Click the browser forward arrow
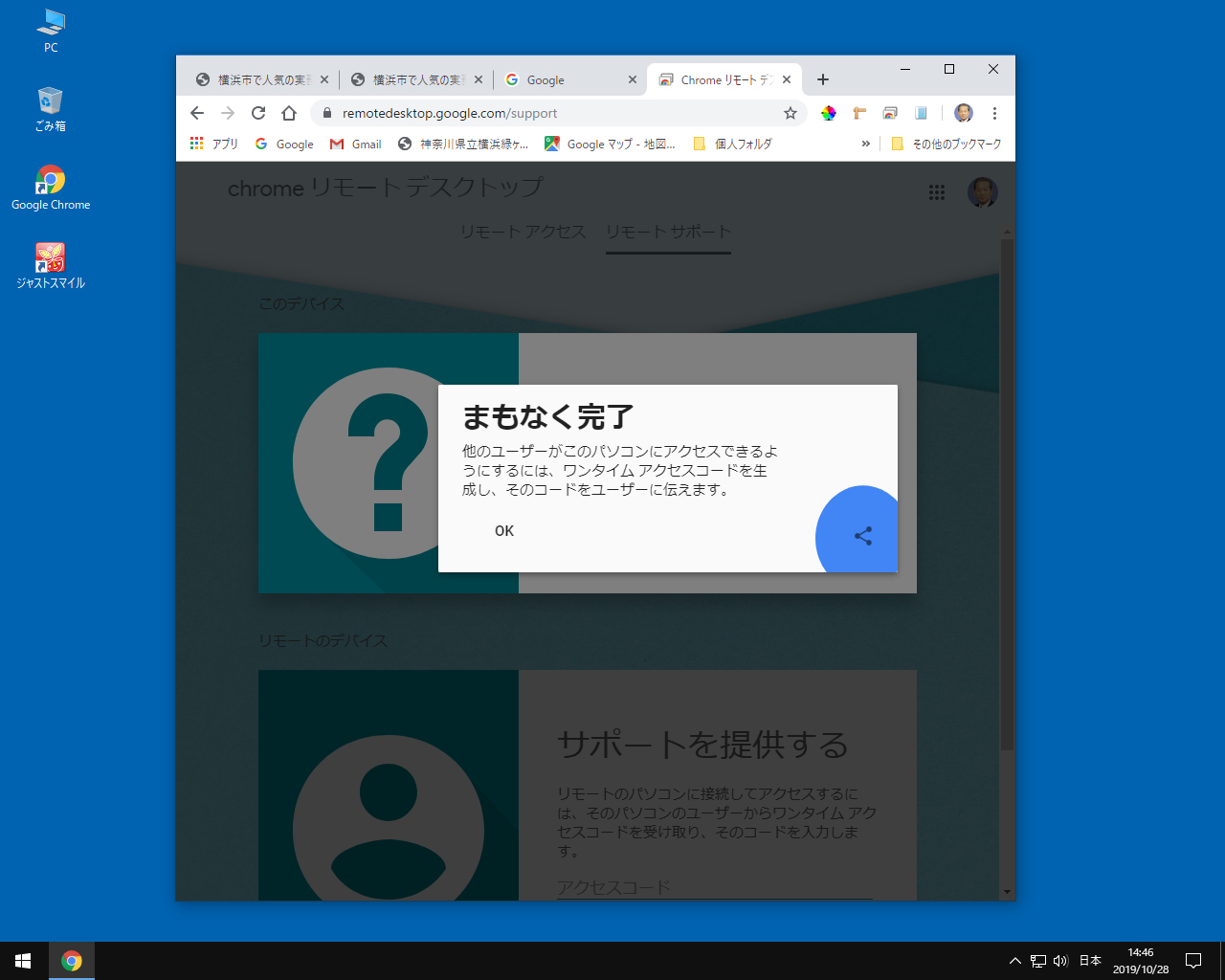 tap(228, 113)
